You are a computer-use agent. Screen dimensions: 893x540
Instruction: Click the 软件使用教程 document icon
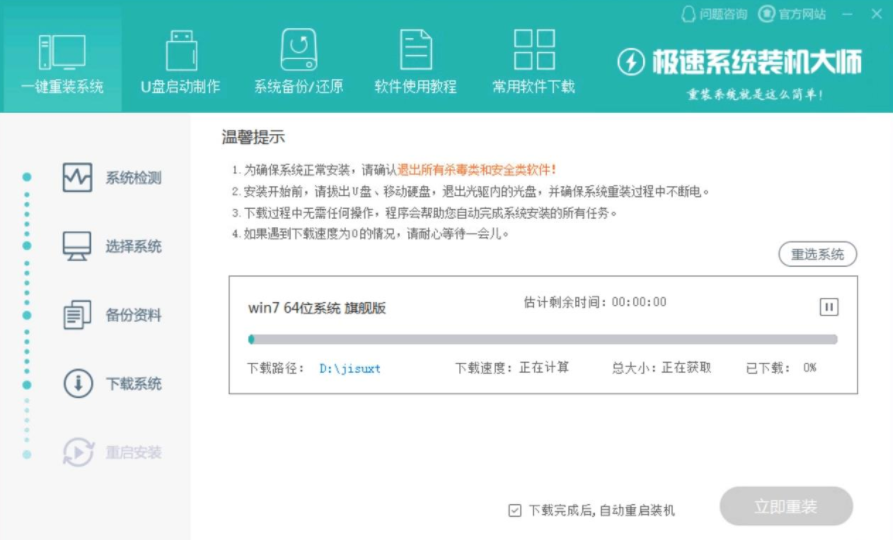pyautogui.click(x=416, y=49)
